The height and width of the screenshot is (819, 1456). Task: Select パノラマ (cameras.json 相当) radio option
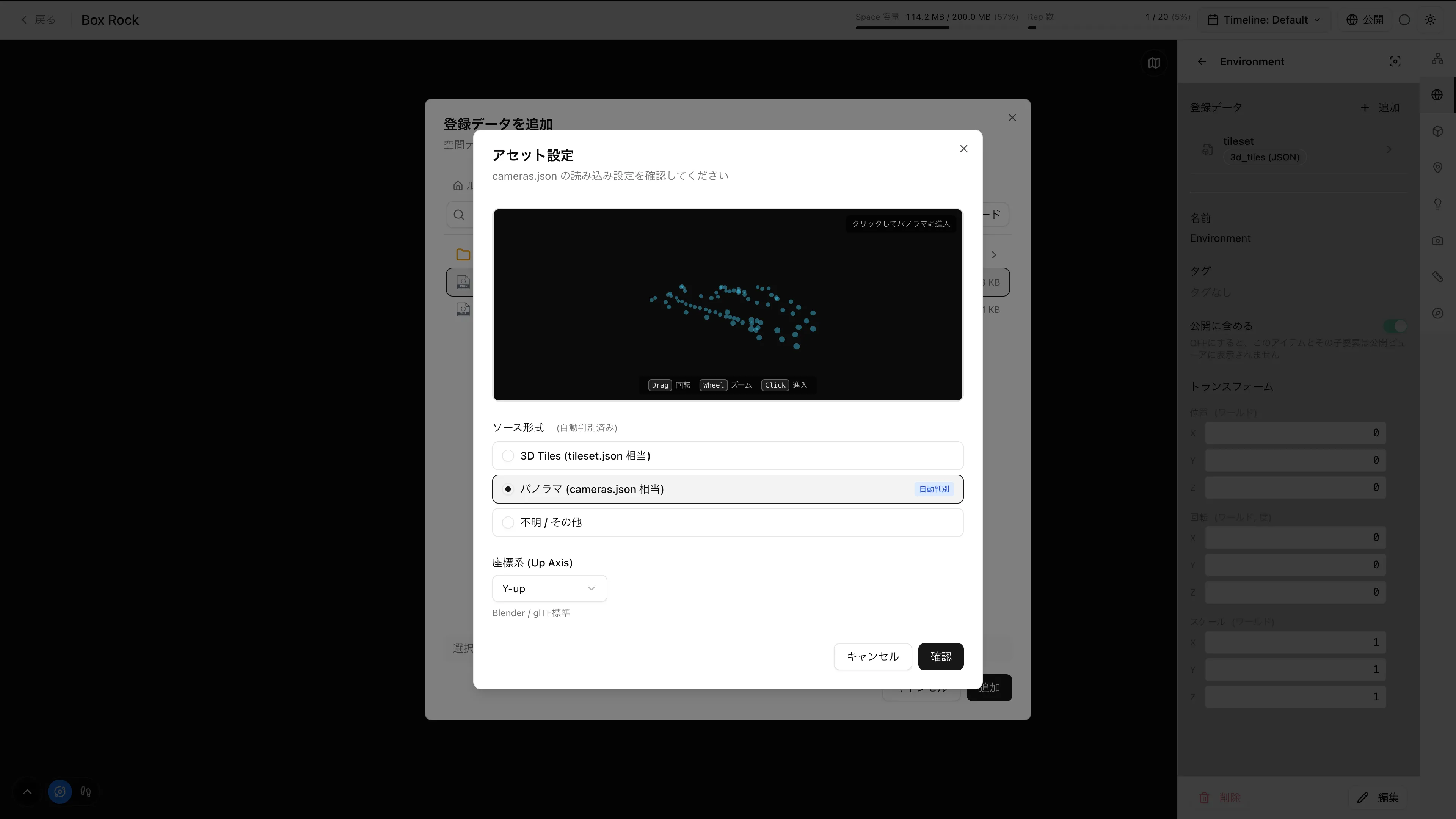point(728,489)
